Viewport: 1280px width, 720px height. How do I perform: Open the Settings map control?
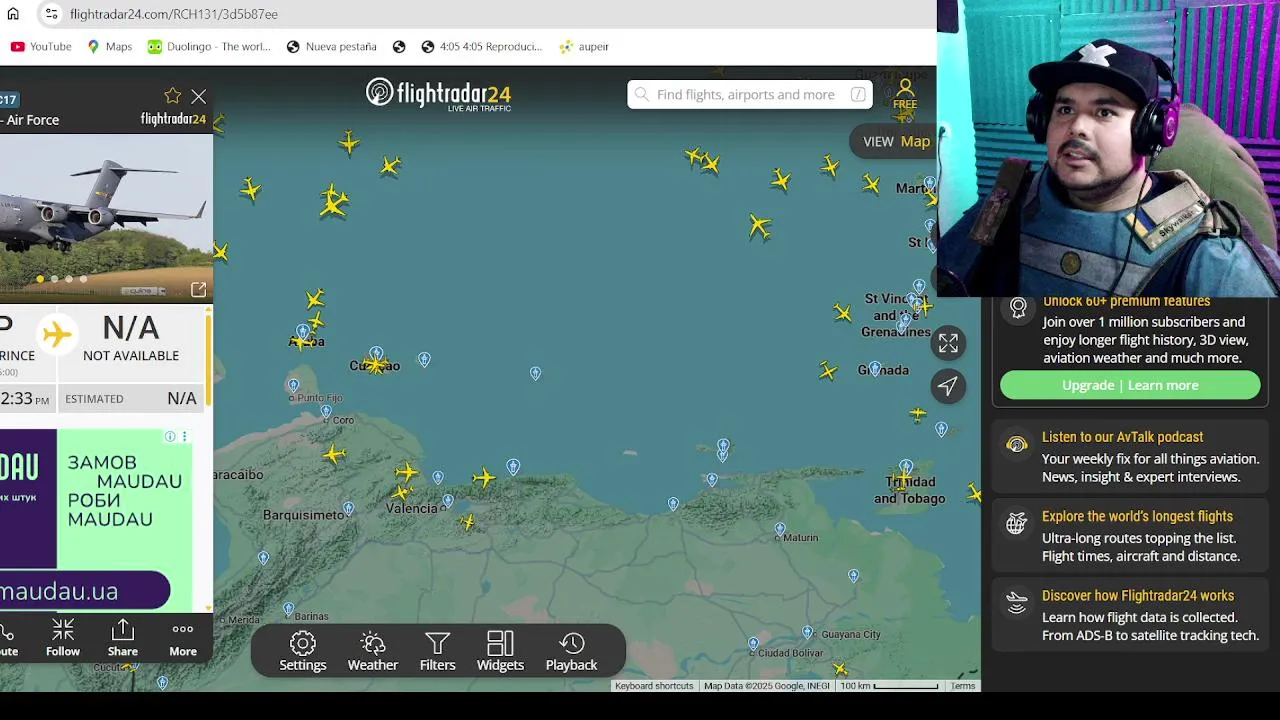pyautogui.click(x=302, y=651)
